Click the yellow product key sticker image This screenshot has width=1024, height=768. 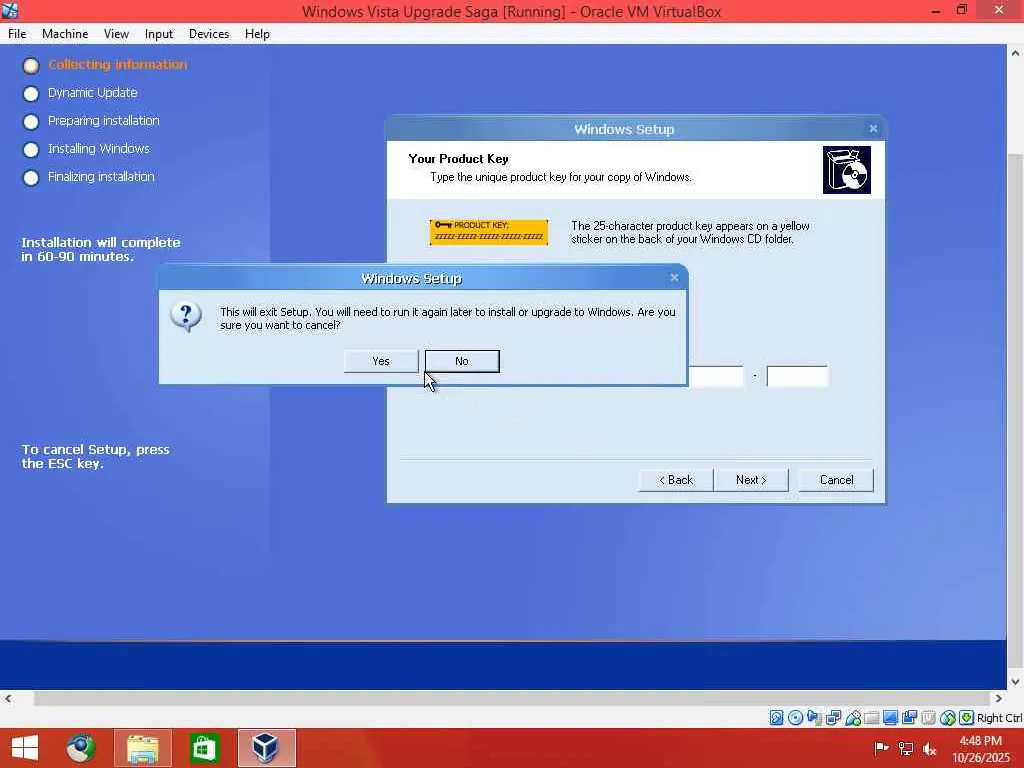coord(488,232)
